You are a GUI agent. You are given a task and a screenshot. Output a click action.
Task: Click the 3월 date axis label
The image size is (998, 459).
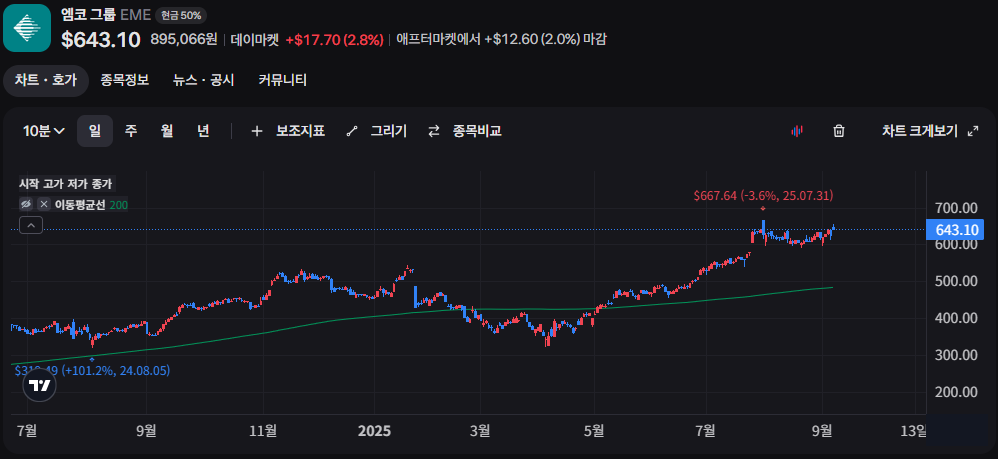(x=480, y=432)
